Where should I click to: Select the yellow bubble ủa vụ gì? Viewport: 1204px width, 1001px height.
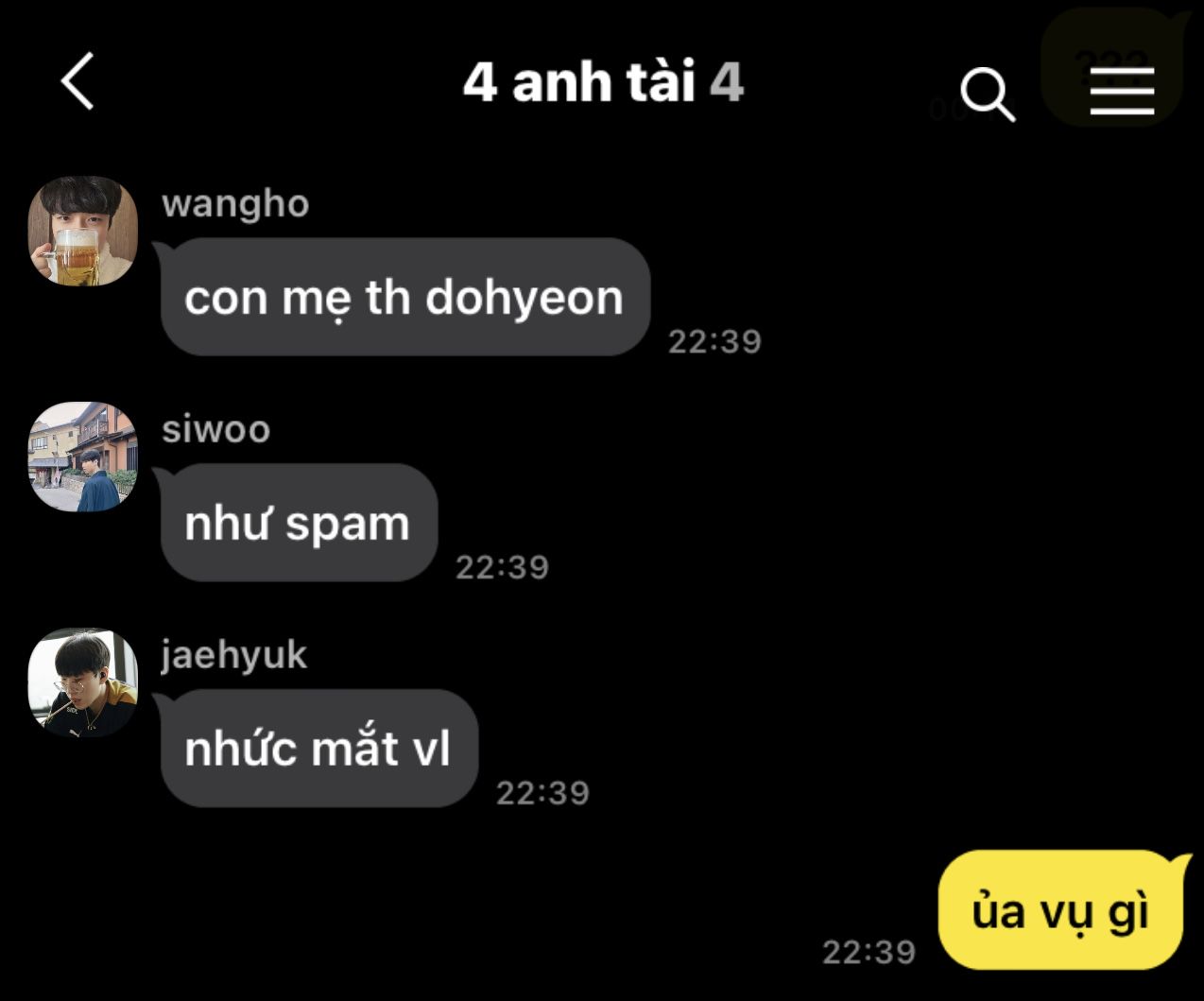click(1061, 911)
